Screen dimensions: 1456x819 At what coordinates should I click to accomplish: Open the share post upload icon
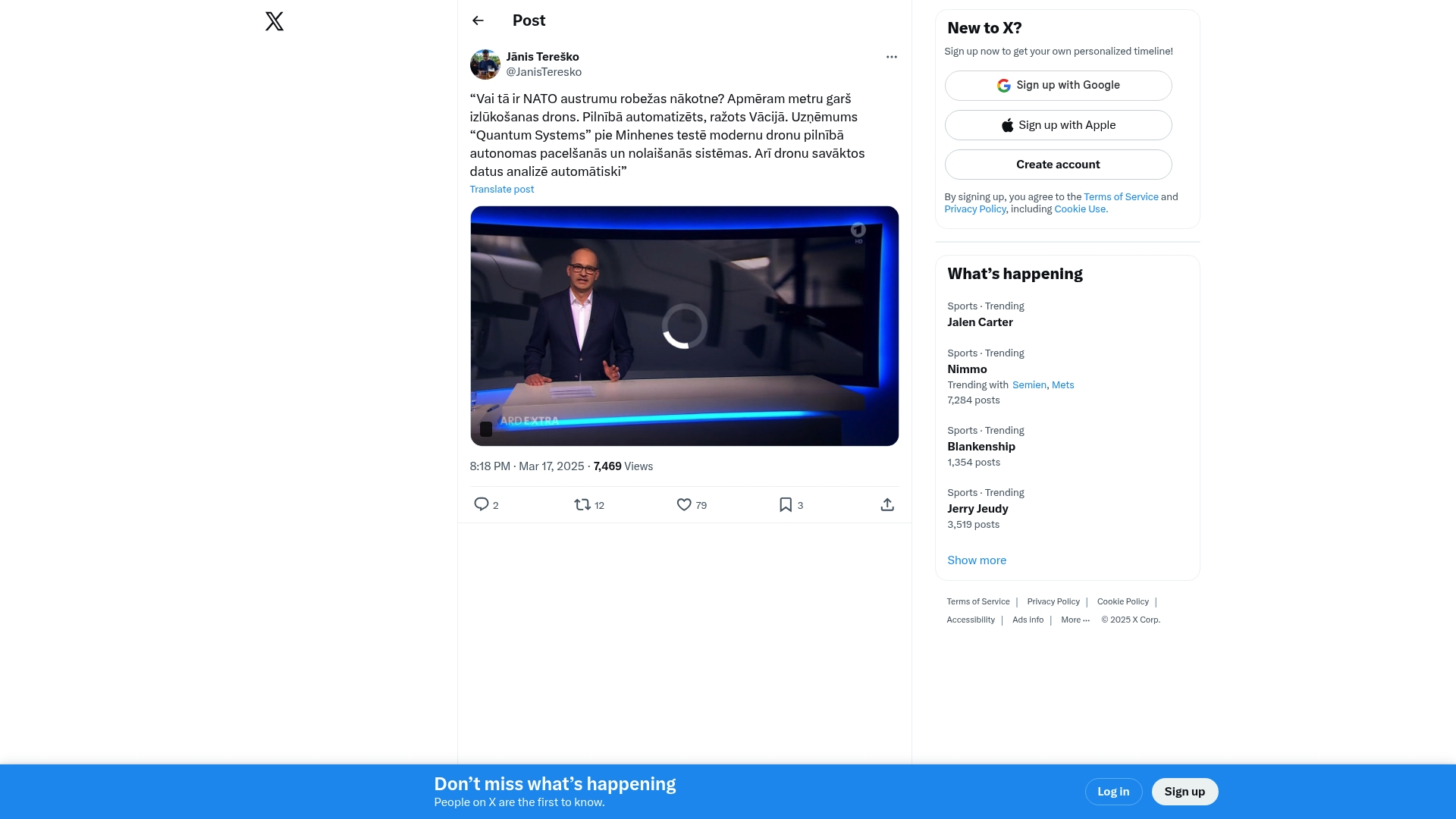click(x=887, y=504)
